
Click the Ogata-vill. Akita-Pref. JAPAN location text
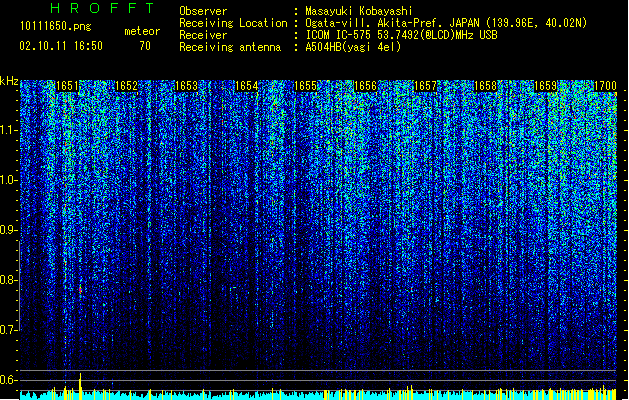(x=446, y=23)
